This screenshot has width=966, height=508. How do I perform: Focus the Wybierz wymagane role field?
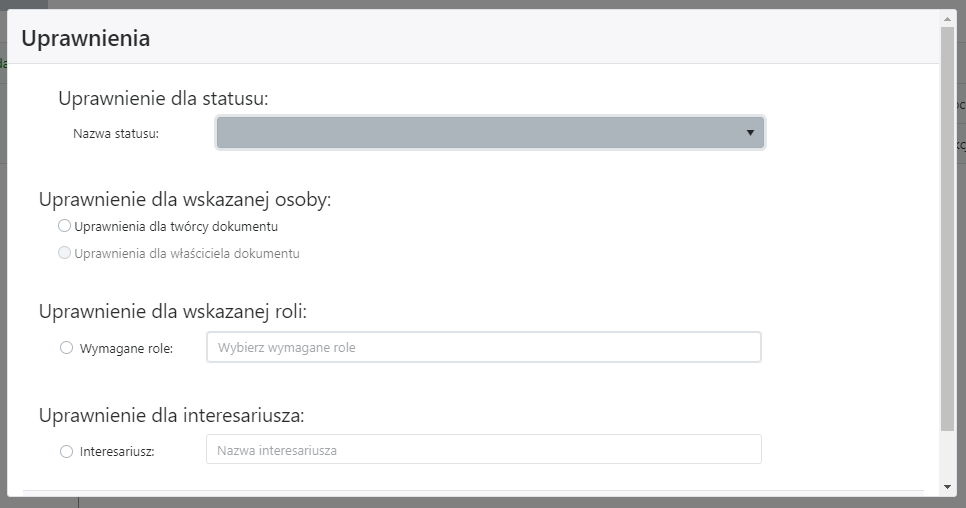(x=484, y=347)
